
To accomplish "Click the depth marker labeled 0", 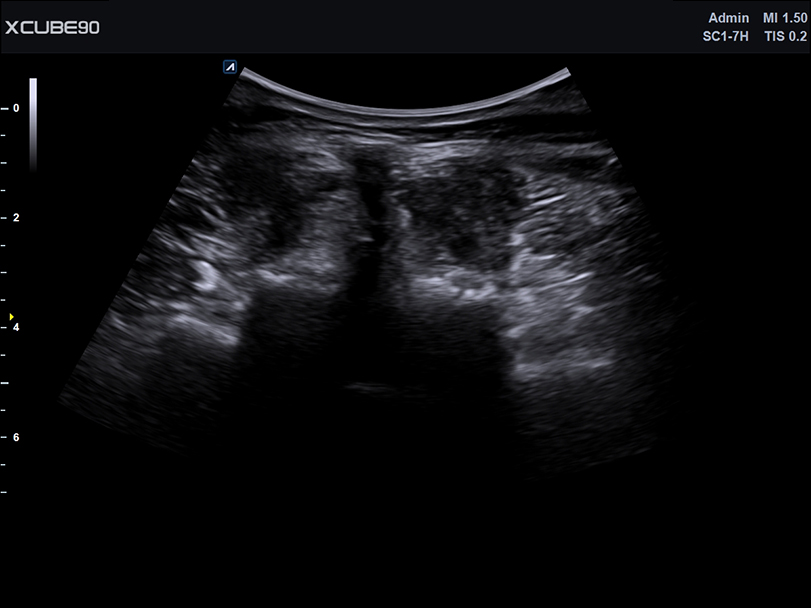I will [x=16, y=105].
